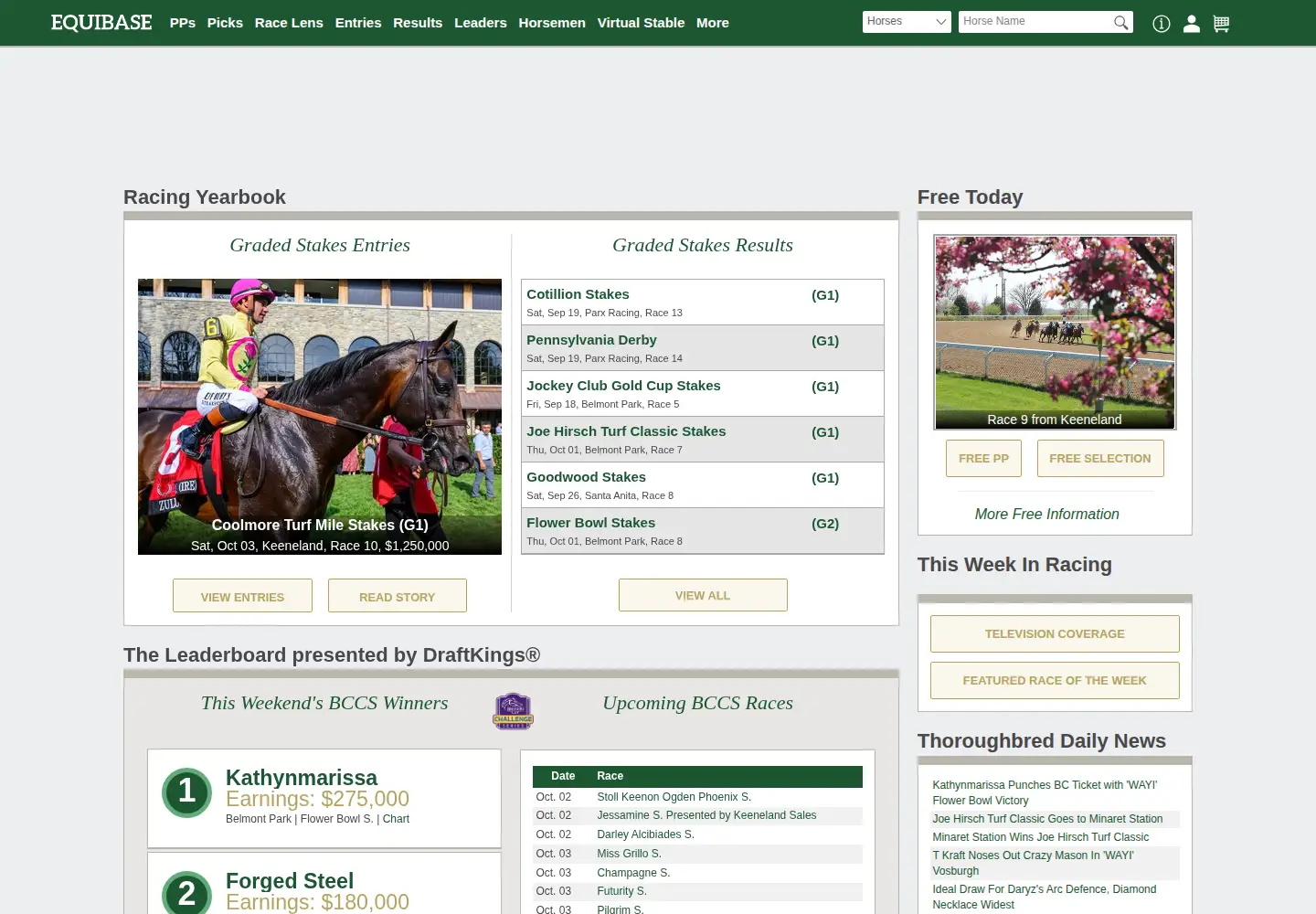Open the Results menu
The height and width of the screenshot is (914, 1316).
point(418,23)
